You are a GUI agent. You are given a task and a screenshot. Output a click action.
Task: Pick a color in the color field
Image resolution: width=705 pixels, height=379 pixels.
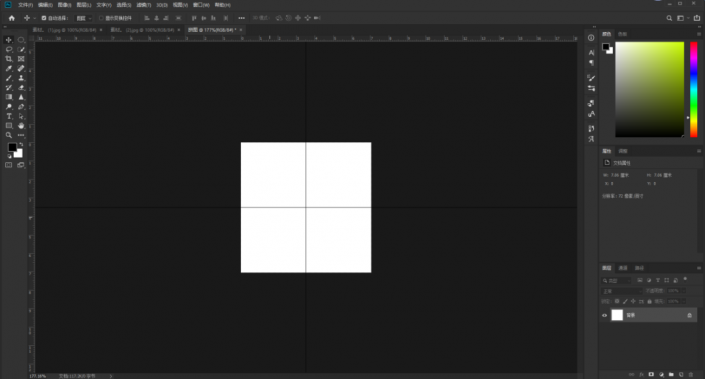650,89
